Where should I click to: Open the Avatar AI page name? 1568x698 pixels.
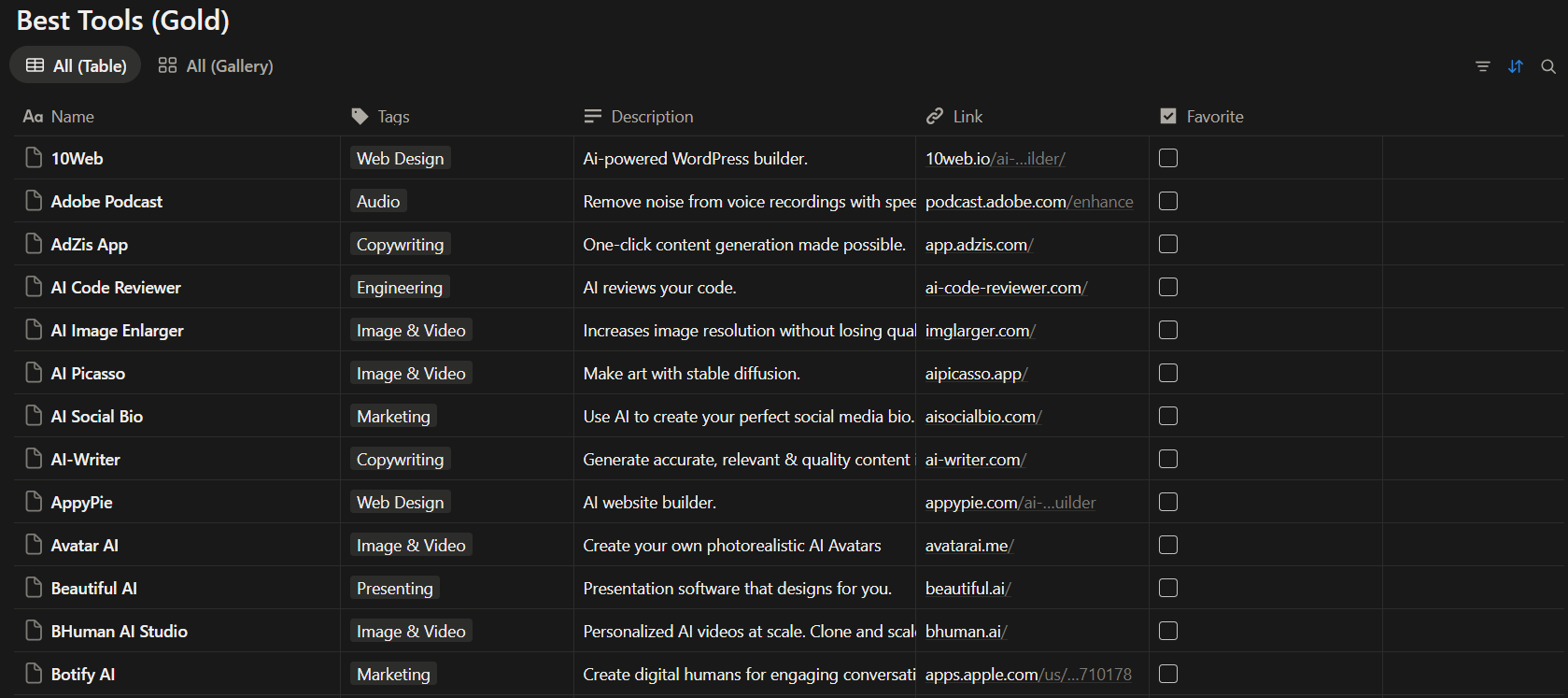(x=85, y=546)
